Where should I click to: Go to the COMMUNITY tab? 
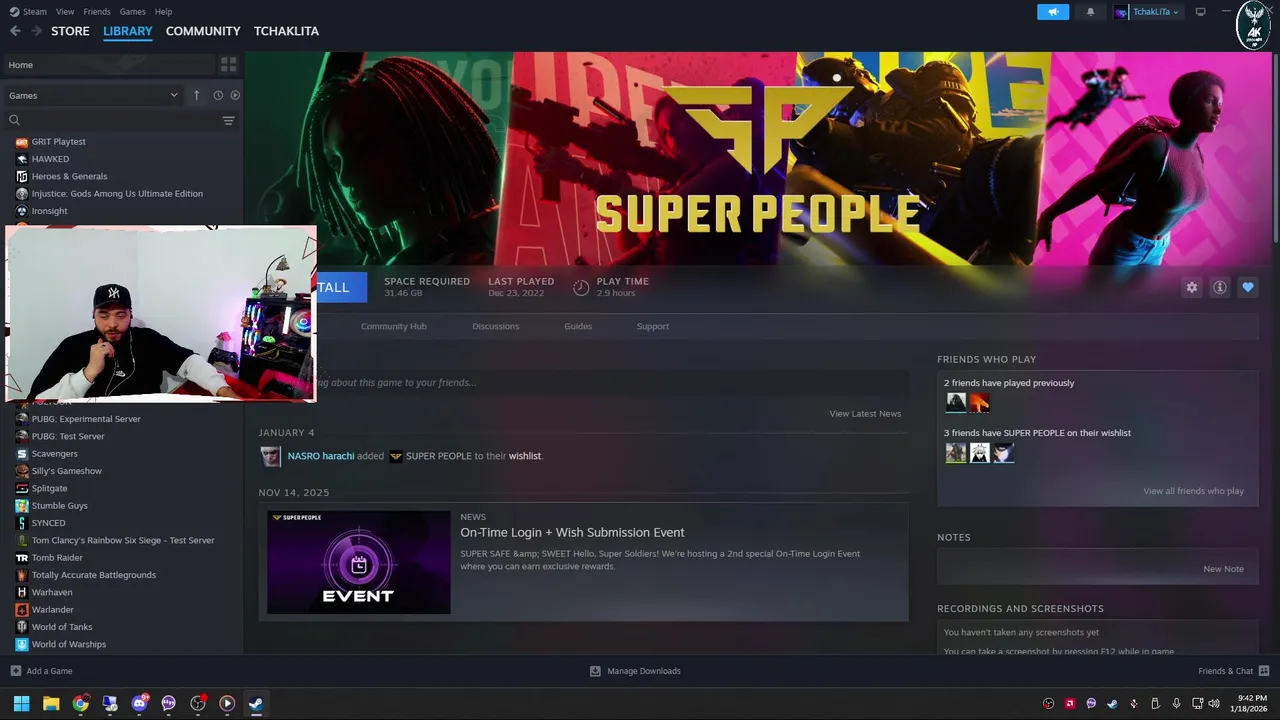click(203, 31)
